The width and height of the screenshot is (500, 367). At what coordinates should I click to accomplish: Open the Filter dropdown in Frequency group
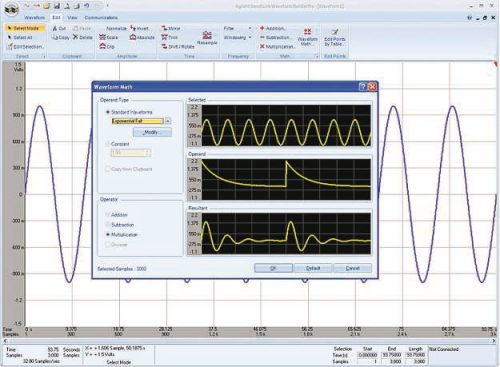point(237,28)
